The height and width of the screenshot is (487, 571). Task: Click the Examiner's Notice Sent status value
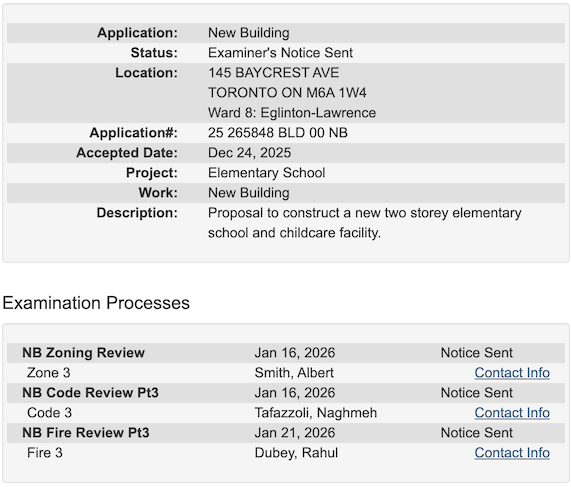(x=280, y=52)
